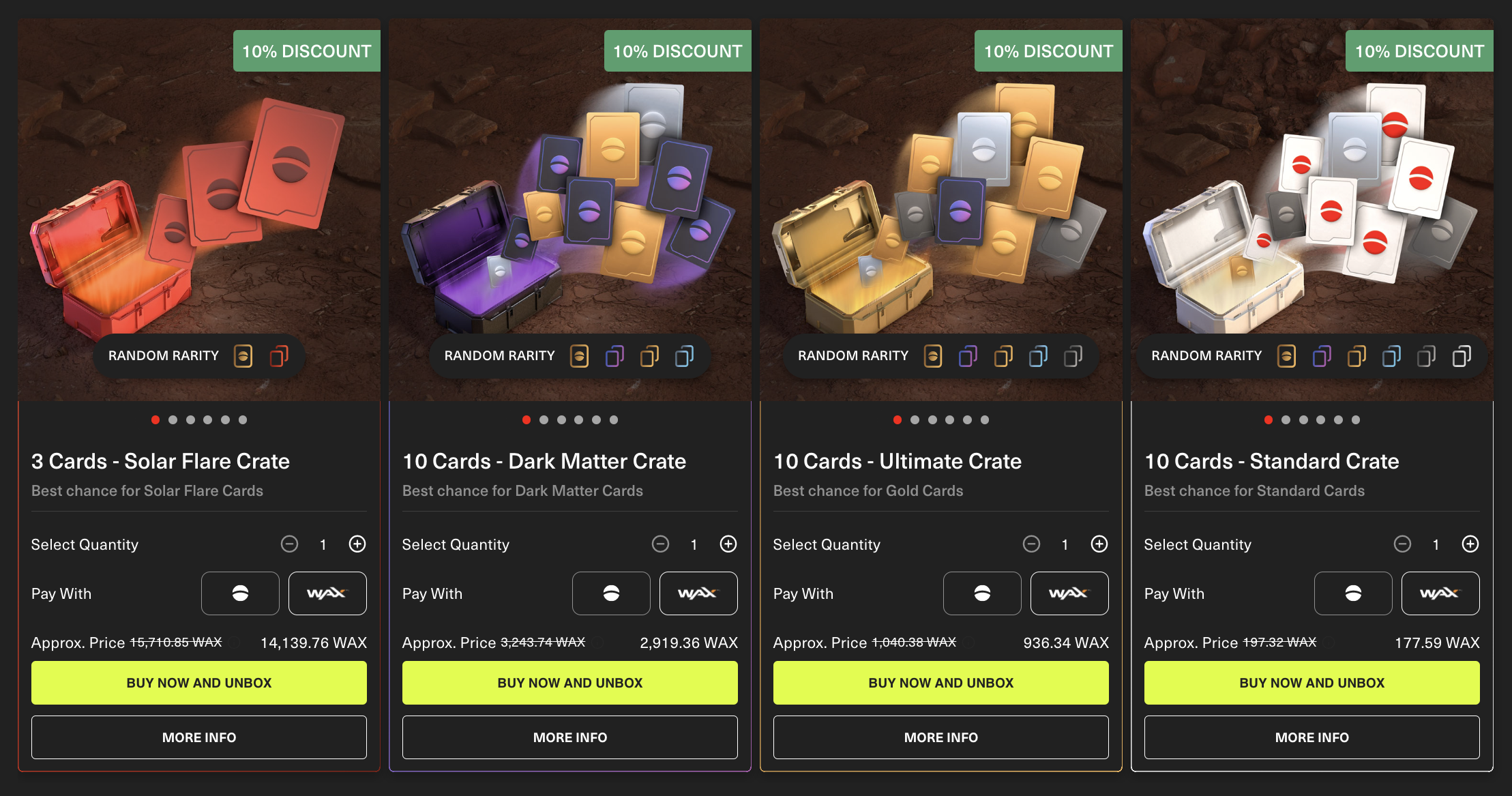This screenshot has height=796, width=1512.
Task: Click gray card rarity icon on Ultimate Crate
Action: pyautogui.click(x=1073, y=356)
